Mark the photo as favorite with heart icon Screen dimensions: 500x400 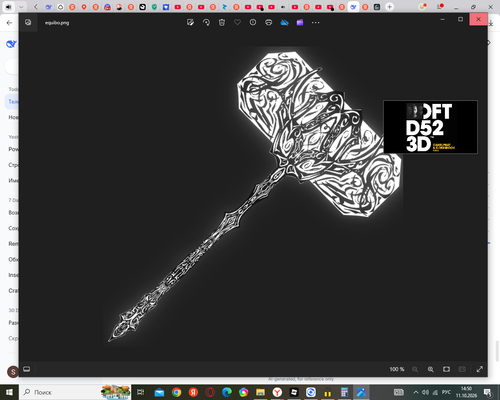(237, 22)
